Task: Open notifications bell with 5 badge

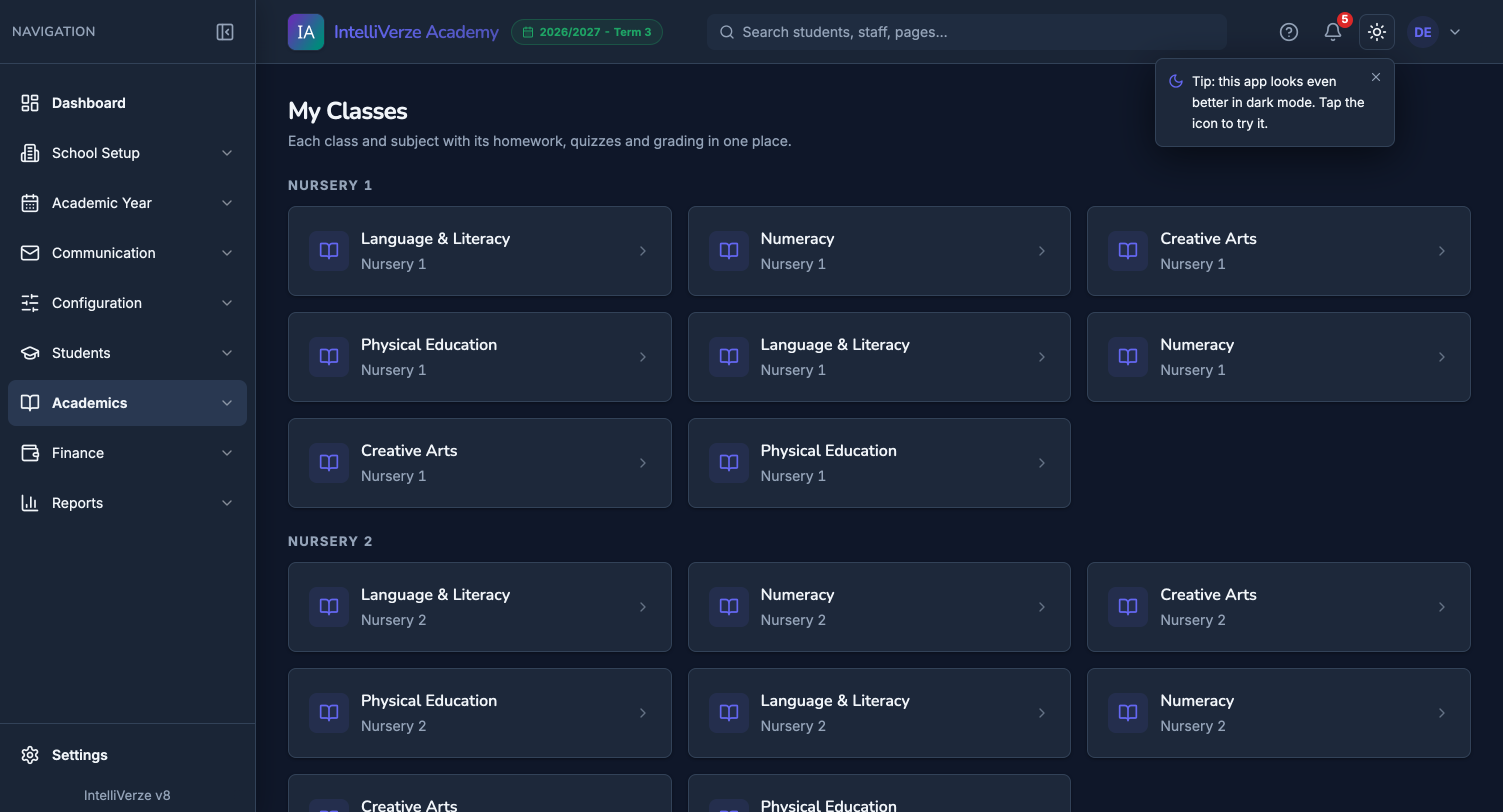Action: (x=1332, y=31)
